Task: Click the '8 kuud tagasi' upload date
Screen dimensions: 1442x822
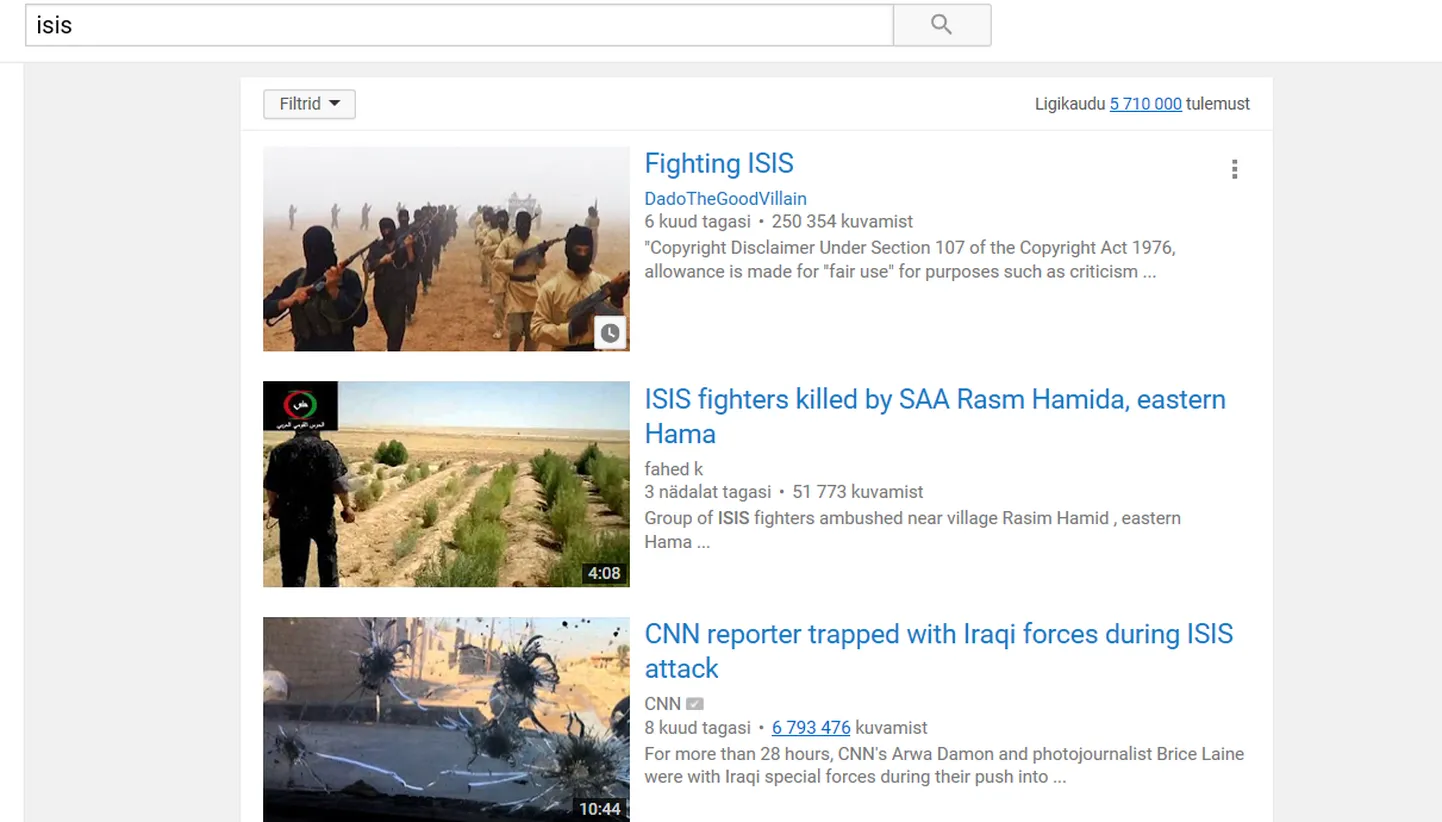Action: click(x=697, y=728)
